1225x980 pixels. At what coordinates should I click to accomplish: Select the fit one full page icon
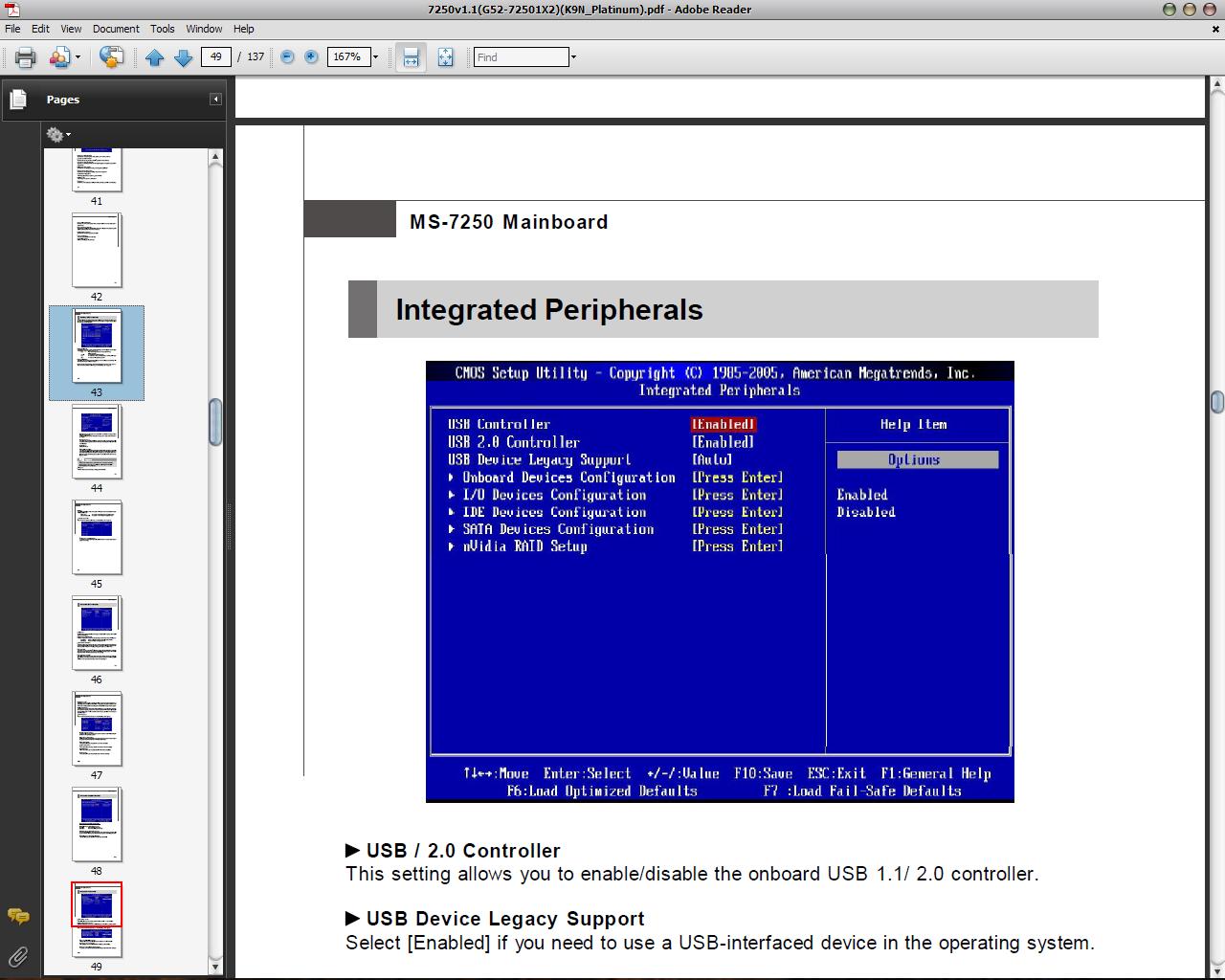click(x=445, y=57)
